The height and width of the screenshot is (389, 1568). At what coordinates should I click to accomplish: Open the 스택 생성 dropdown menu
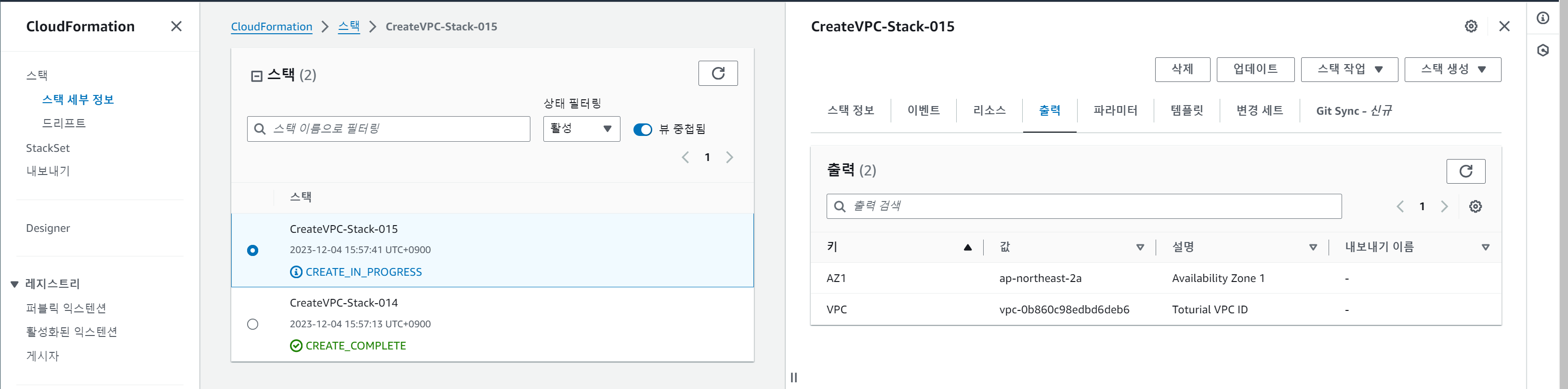(x=1452, y=69)
